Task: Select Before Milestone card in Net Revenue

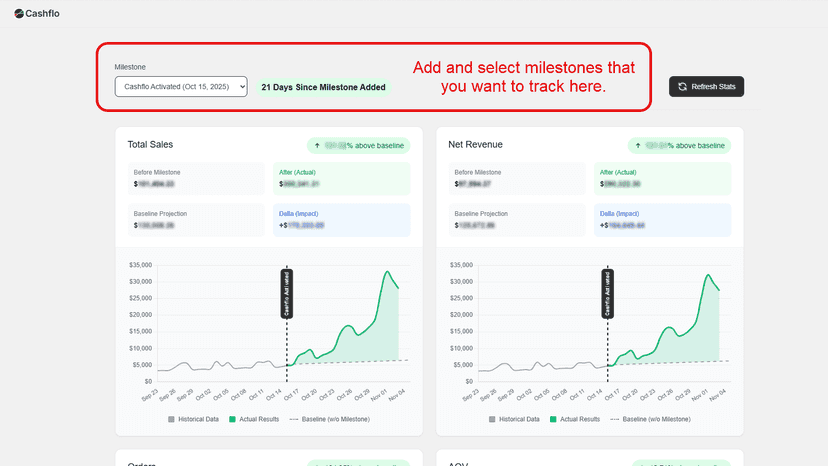Action: tap(517, 179)
